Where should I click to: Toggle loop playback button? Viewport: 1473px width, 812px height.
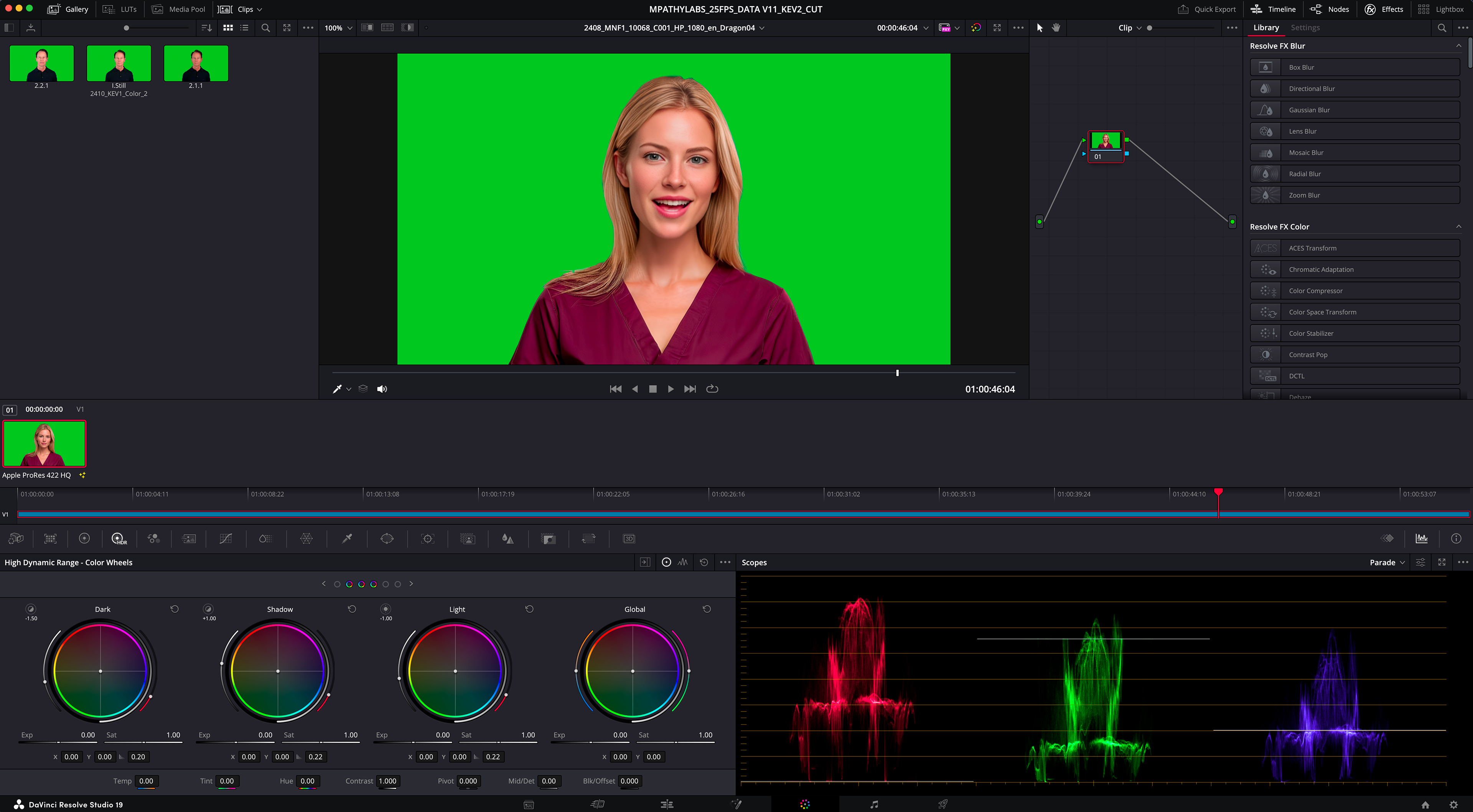[712, 389]
